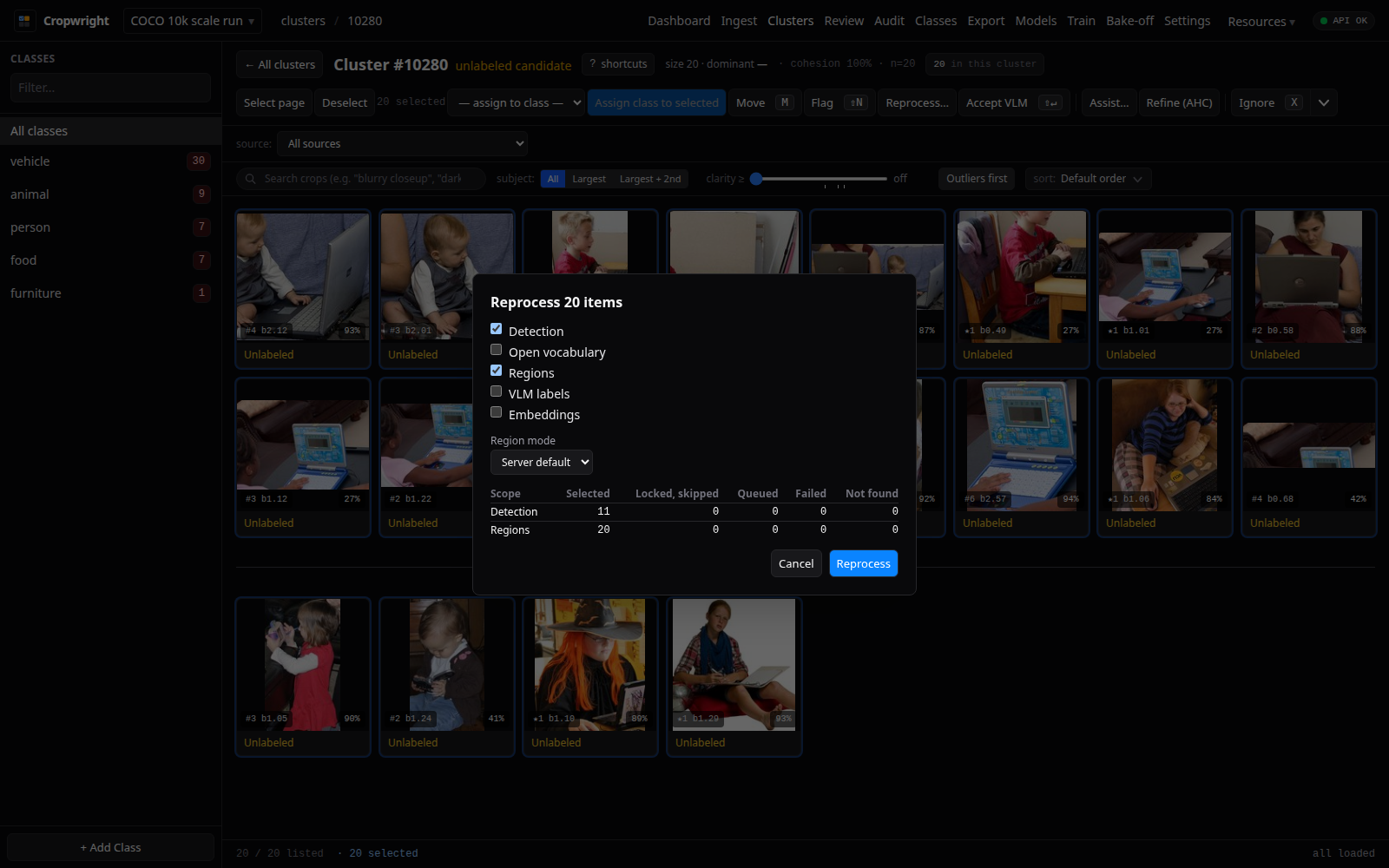Choose the Largest subject filter
Viewport: 1389px width, 868px height.
589,179
